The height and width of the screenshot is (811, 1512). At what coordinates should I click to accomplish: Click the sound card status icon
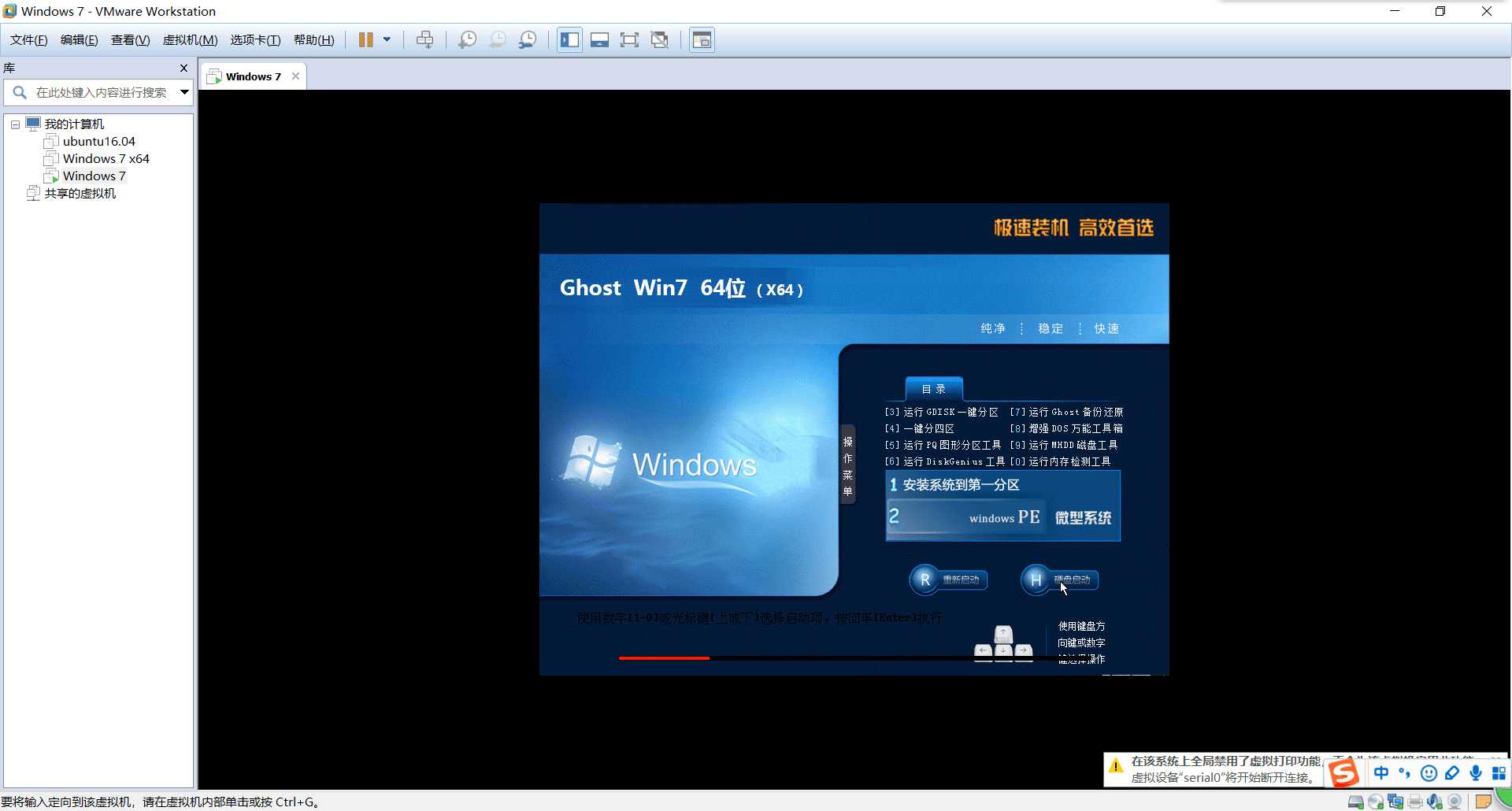(x=1435, y=802)
